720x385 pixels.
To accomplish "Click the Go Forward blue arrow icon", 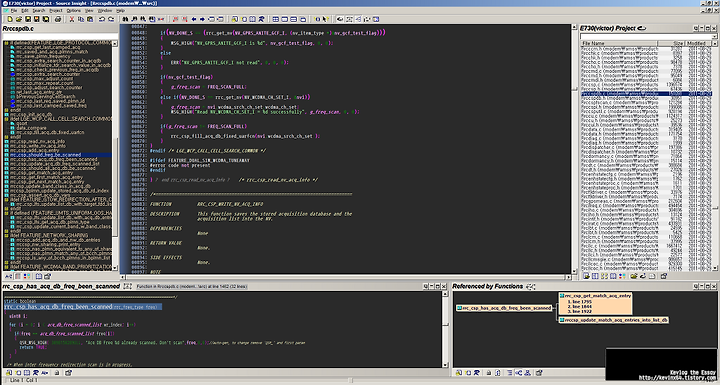I will click(202, 19).
